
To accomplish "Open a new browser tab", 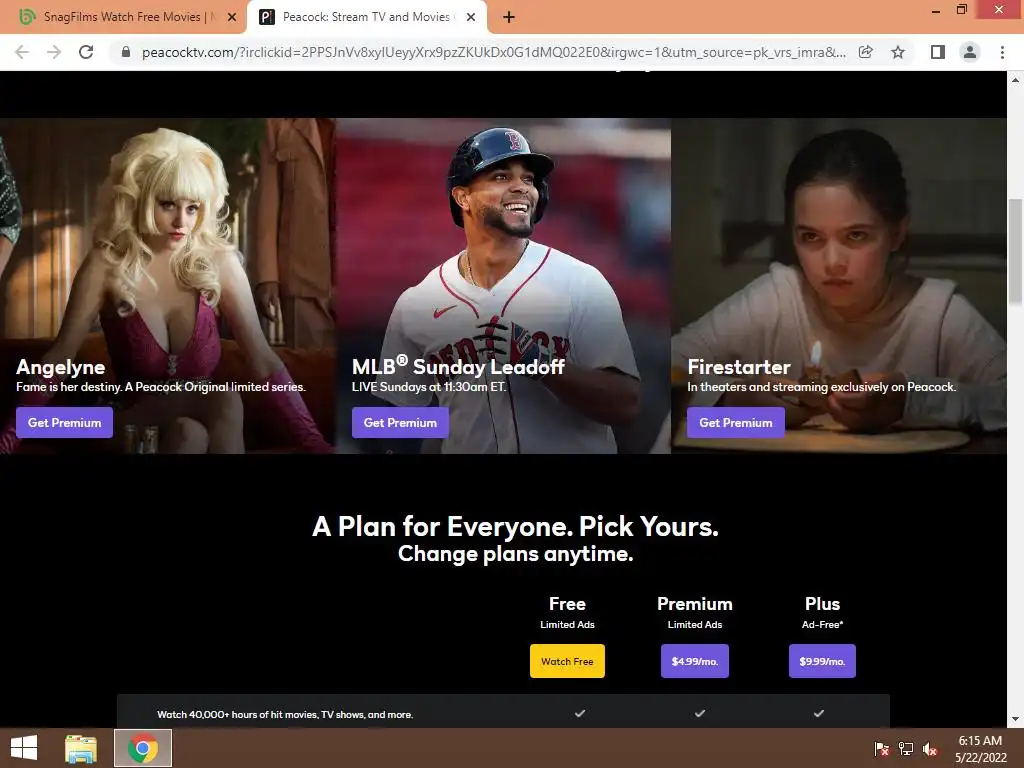I will [x=509, y=17].
